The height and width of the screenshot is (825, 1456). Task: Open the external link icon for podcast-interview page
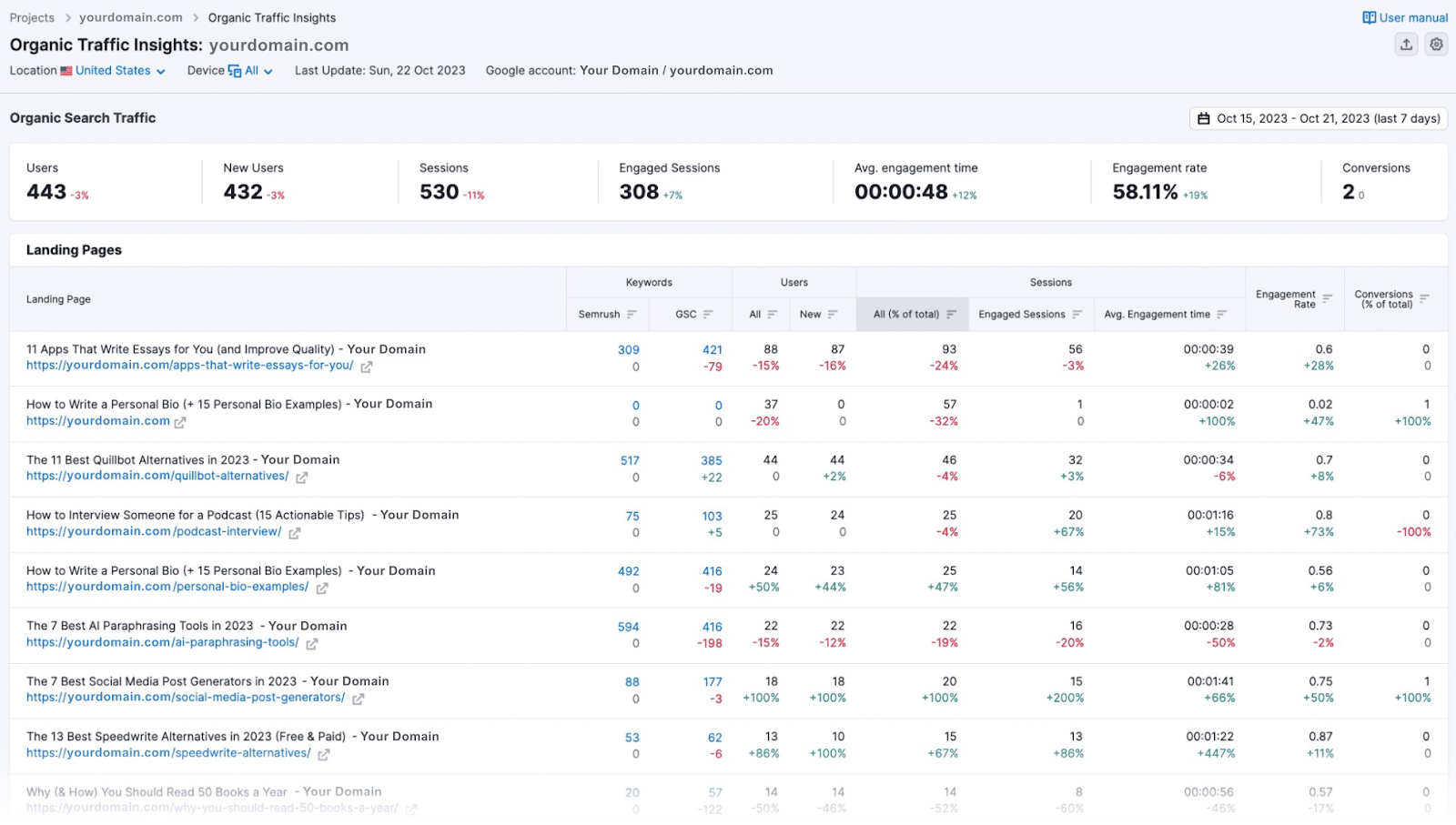tap(294, 532)
